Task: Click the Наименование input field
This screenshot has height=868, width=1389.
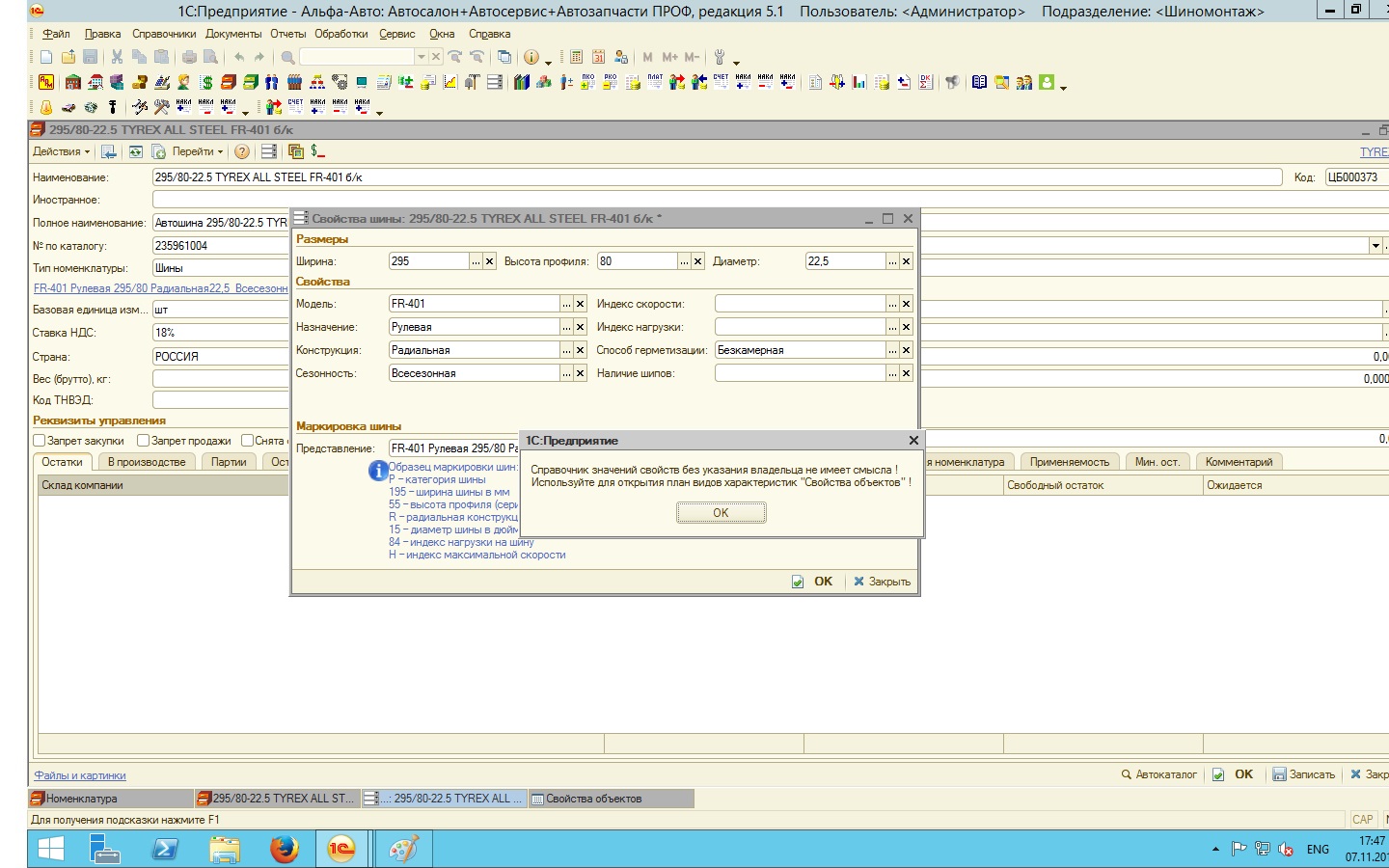Action: coord(718,177)
